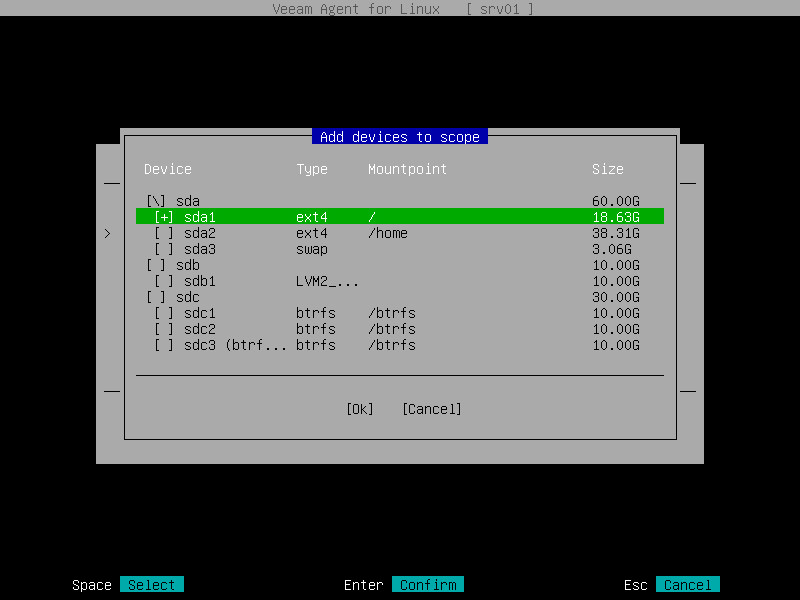Select the sda3 device name
The width and height of the screenshot is (800, 600).
coord(199,249)
